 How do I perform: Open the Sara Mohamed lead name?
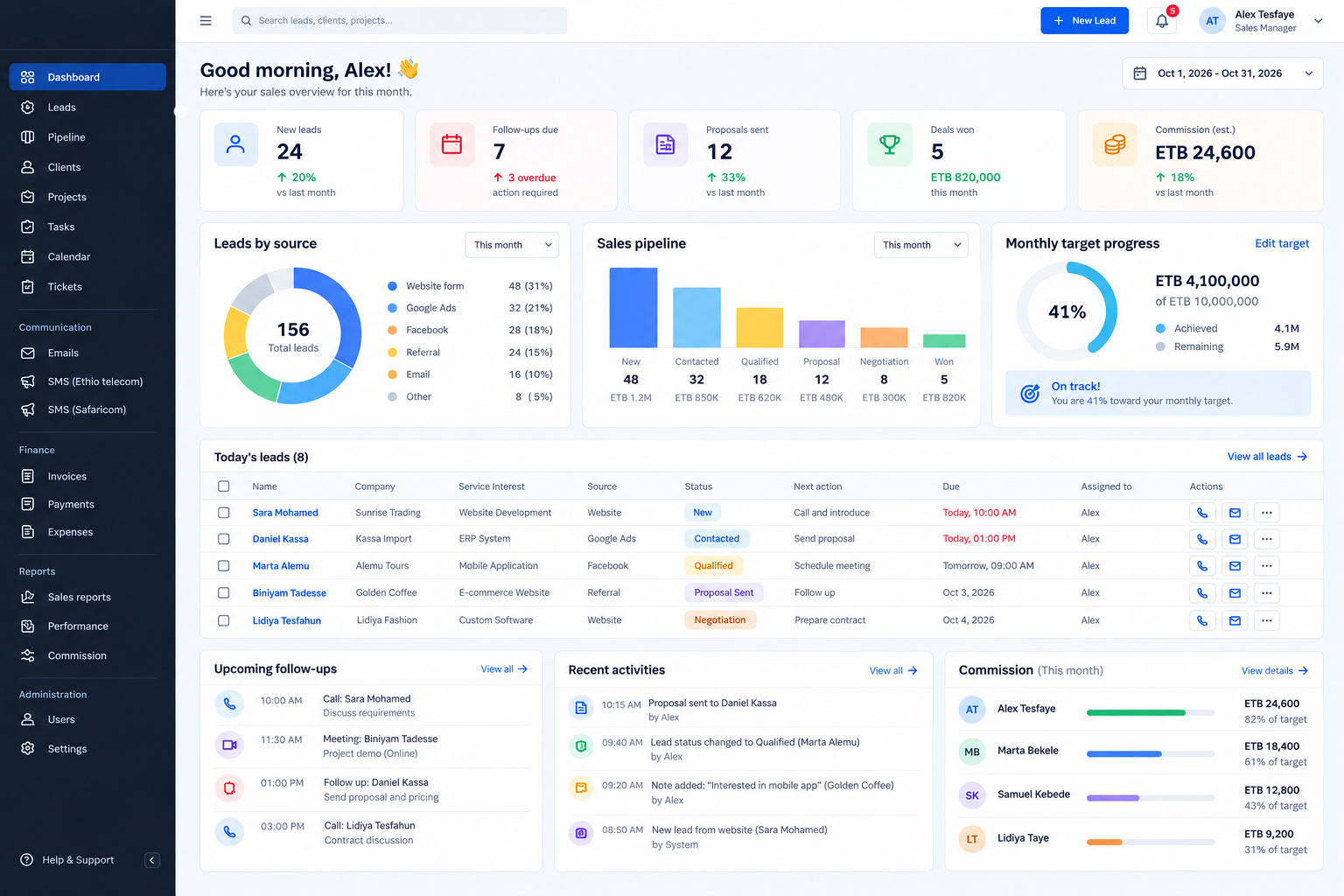pos(285,513)
